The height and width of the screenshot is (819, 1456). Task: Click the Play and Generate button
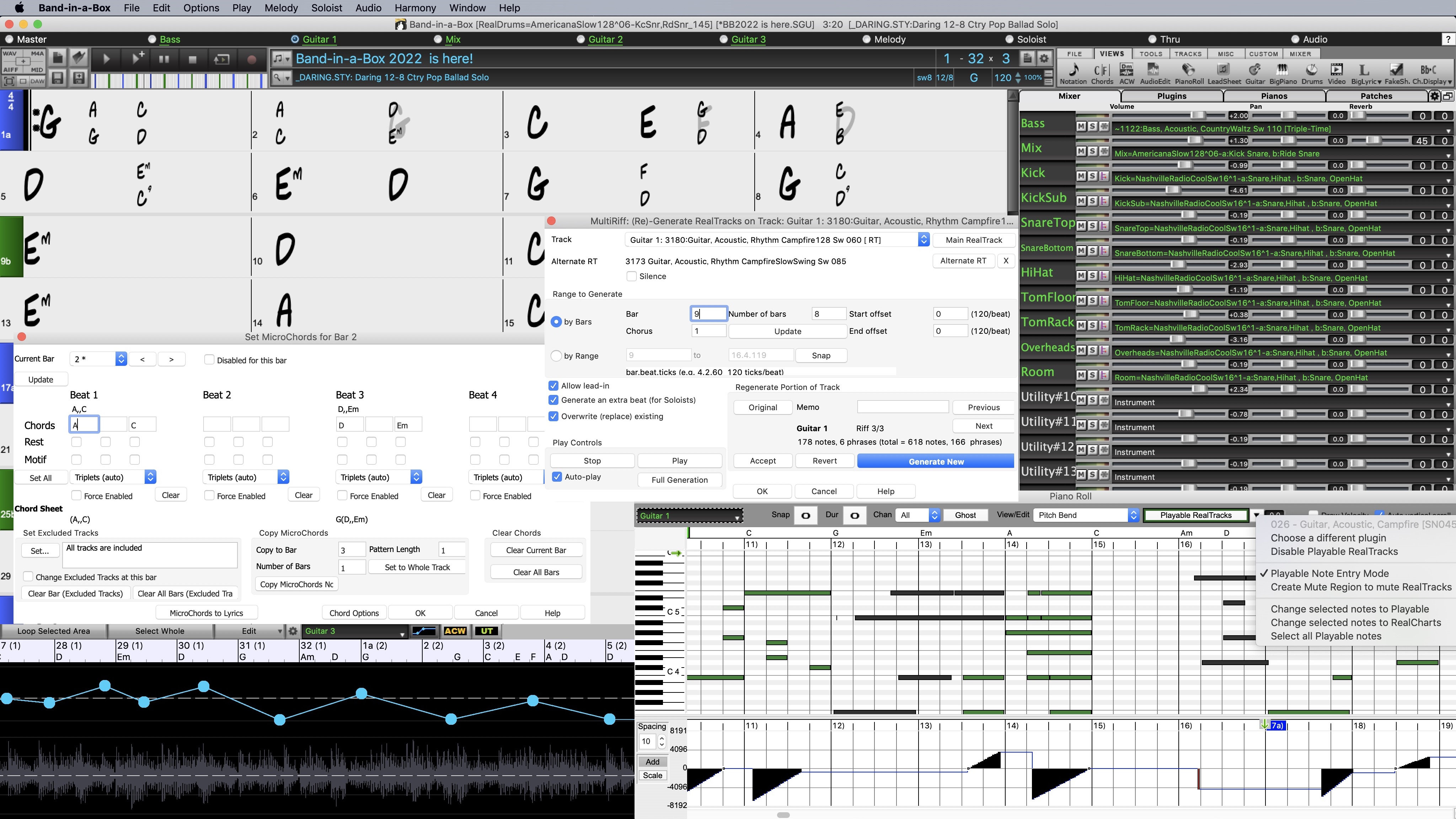(x=136, y=59)
